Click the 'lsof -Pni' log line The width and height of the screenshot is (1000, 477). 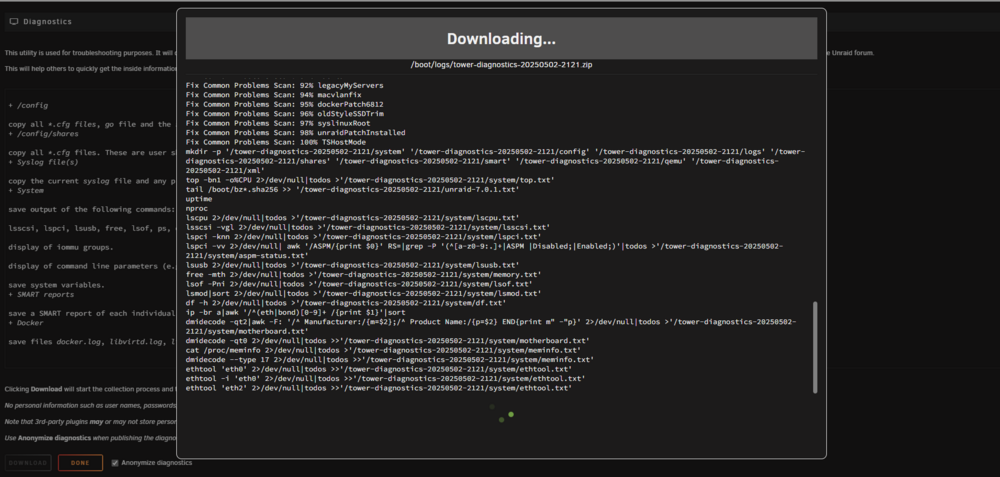[359, 284]
